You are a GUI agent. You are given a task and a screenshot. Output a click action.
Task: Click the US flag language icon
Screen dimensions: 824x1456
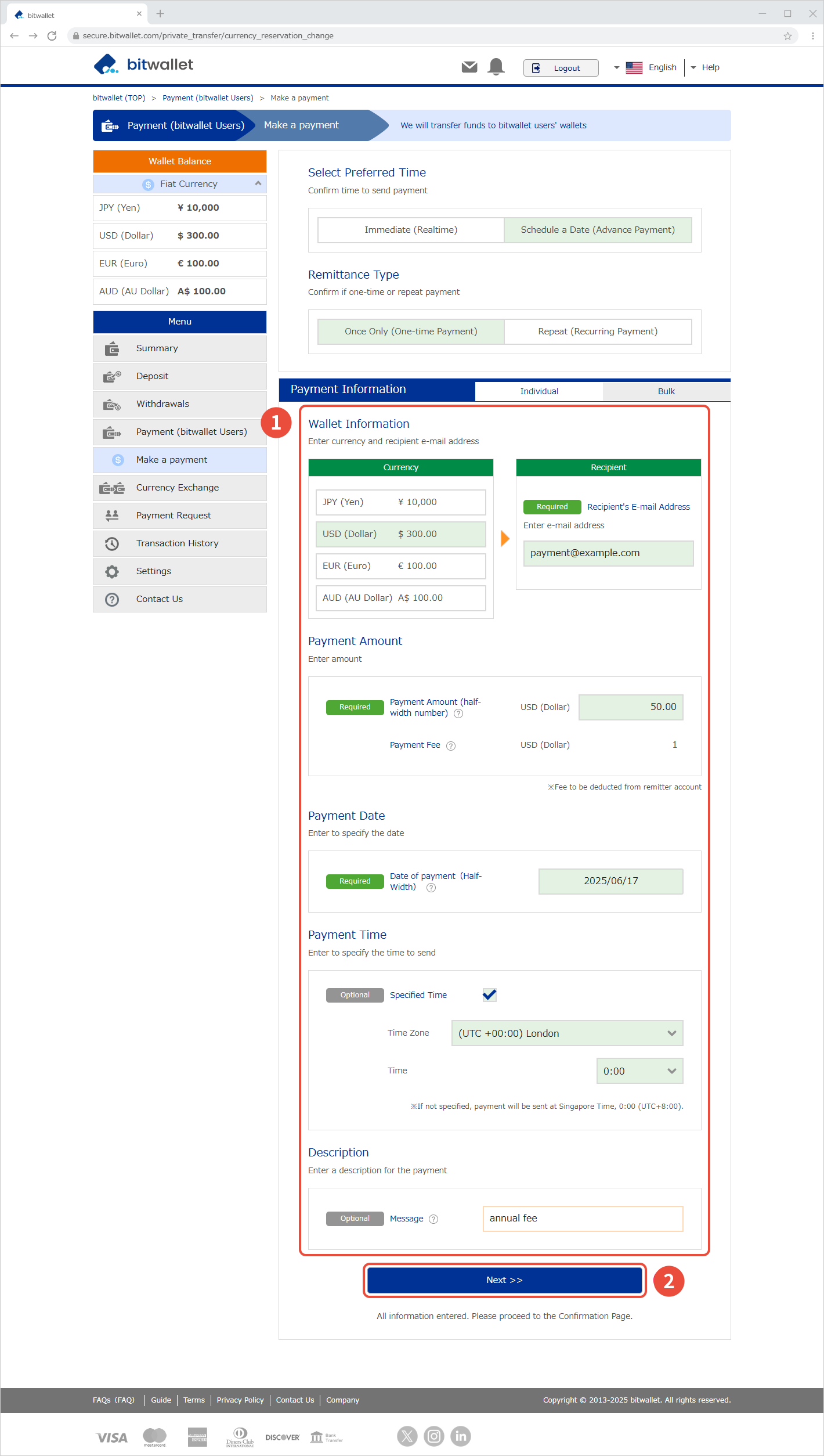point(634,67)
